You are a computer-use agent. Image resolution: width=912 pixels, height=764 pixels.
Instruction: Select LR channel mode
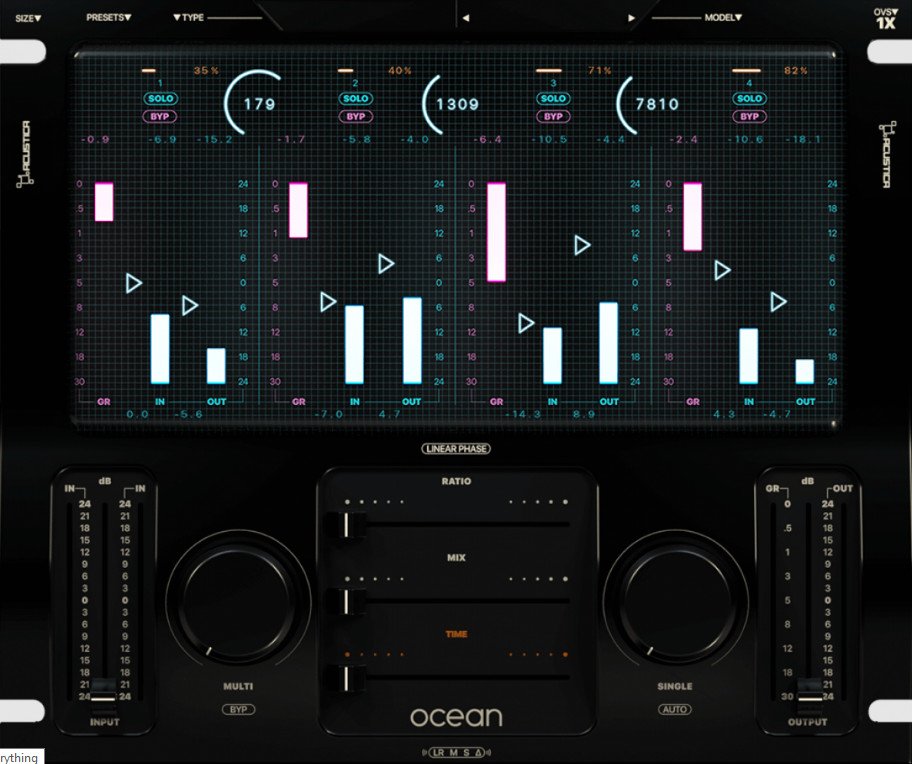pos(439,753)
